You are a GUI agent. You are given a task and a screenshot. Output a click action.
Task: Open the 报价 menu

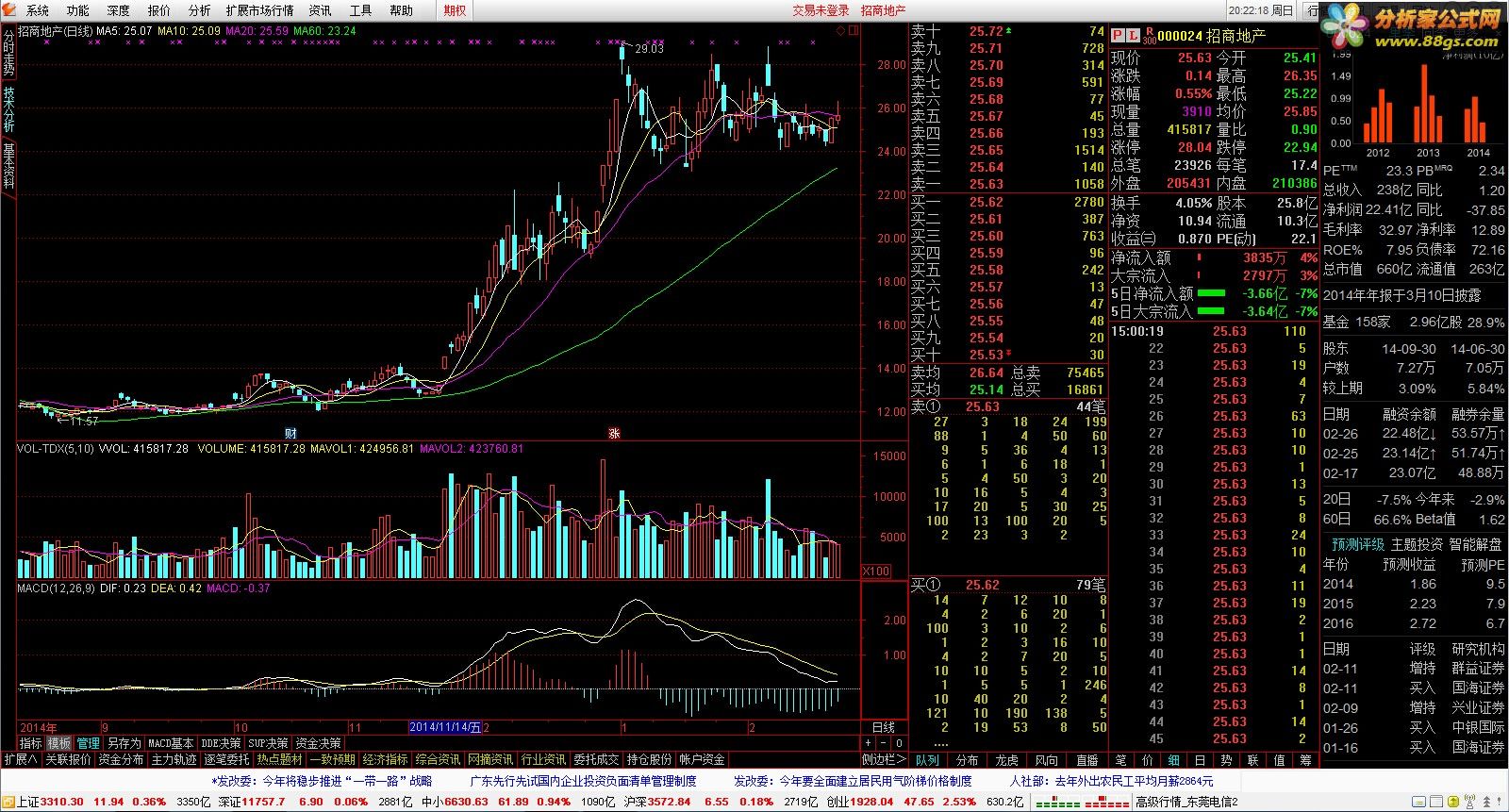[158, 10]
